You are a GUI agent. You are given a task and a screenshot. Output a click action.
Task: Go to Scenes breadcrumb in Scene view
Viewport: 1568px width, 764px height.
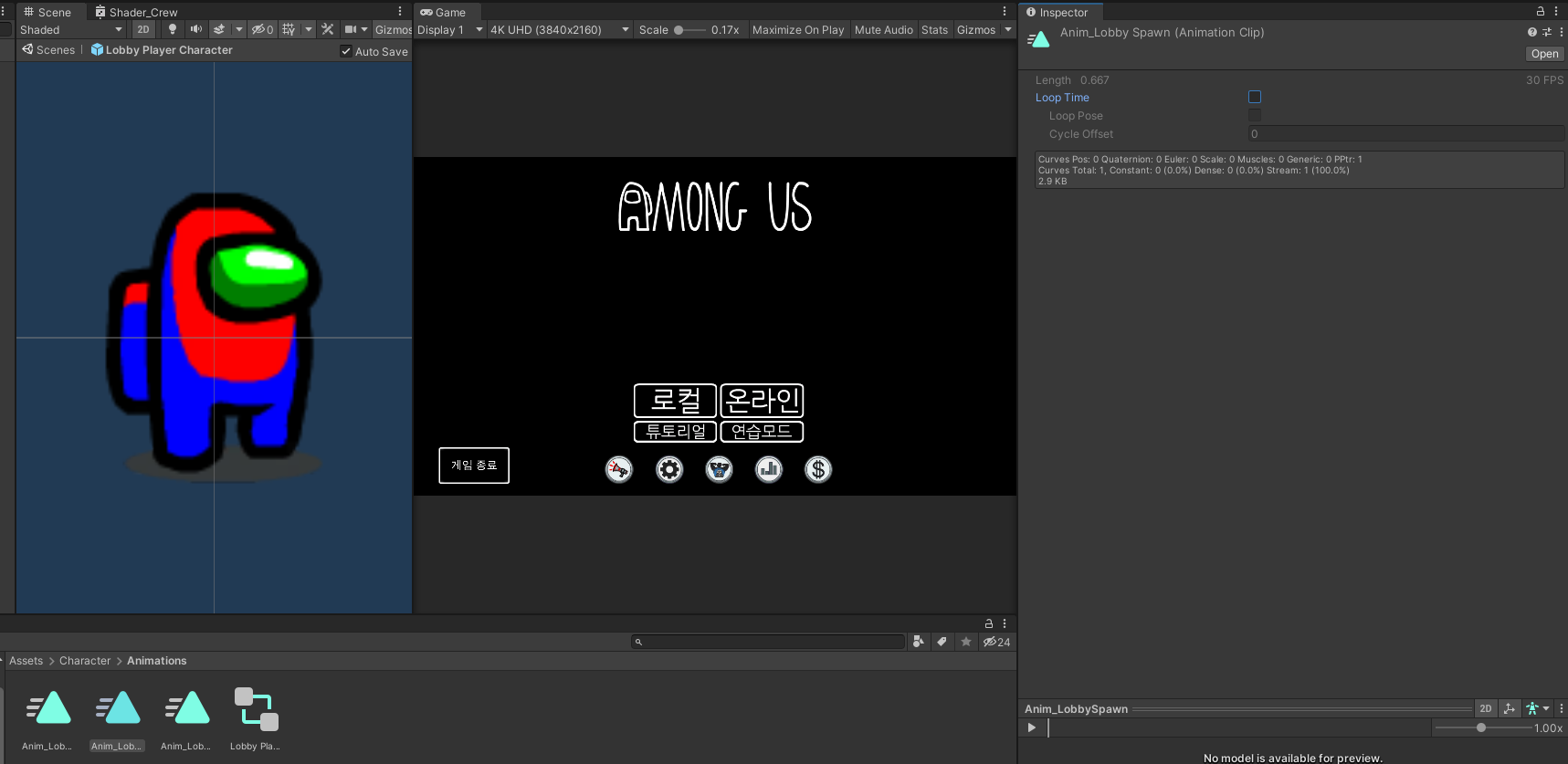tap(48, 50)
